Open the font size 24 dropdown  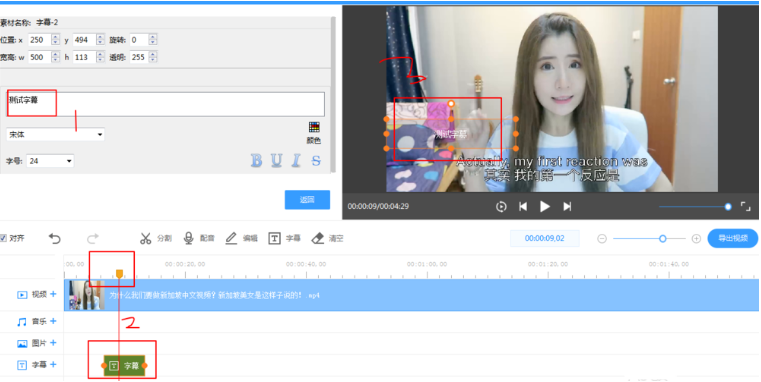click(x=50, y=161)
